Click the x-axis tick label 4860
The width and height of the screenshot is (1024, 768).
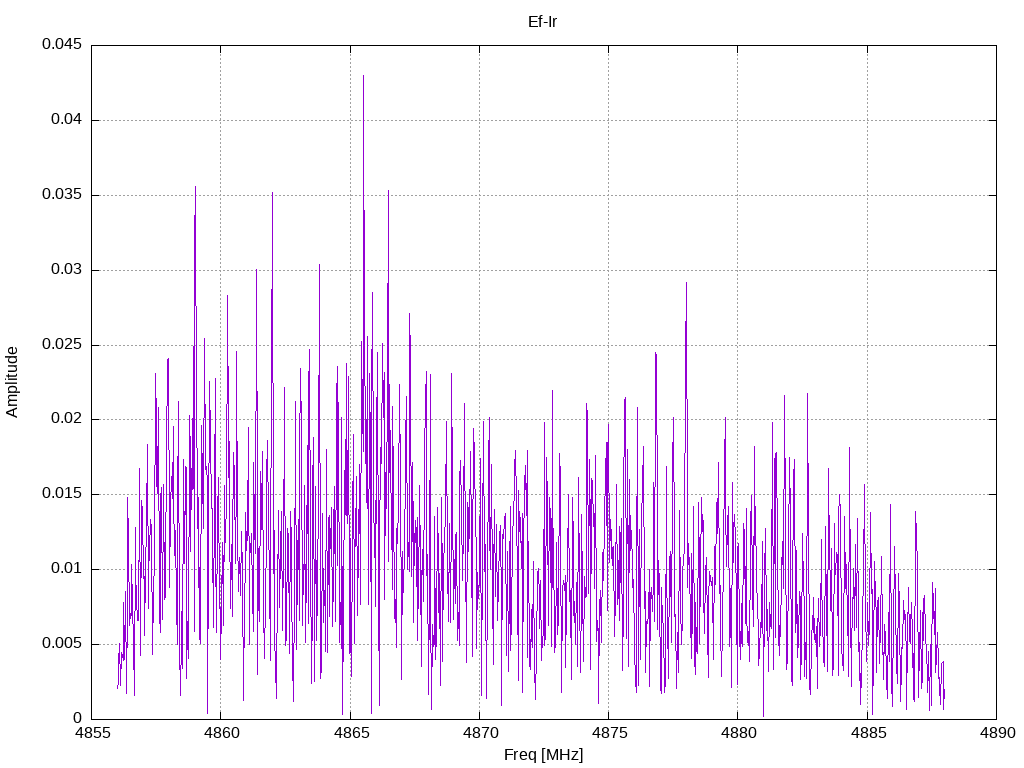coord(221,733)
